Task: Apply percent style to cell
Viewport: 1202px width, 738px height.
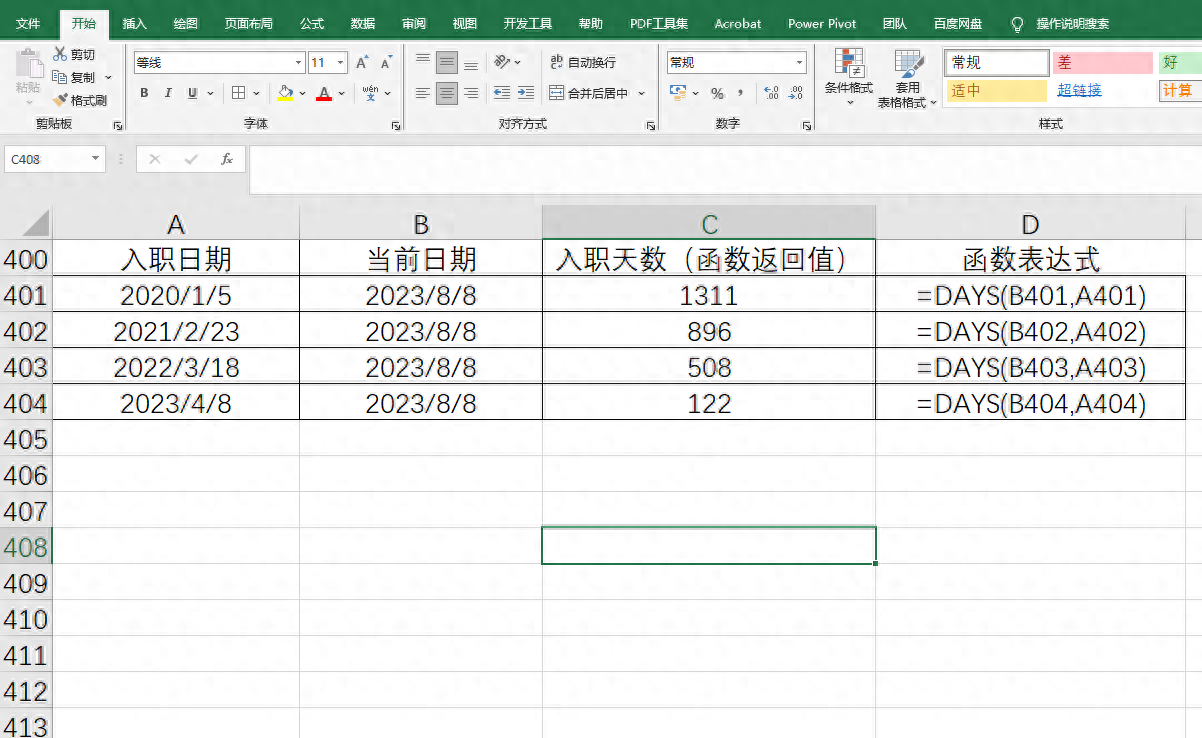Action: pos(717,93)
